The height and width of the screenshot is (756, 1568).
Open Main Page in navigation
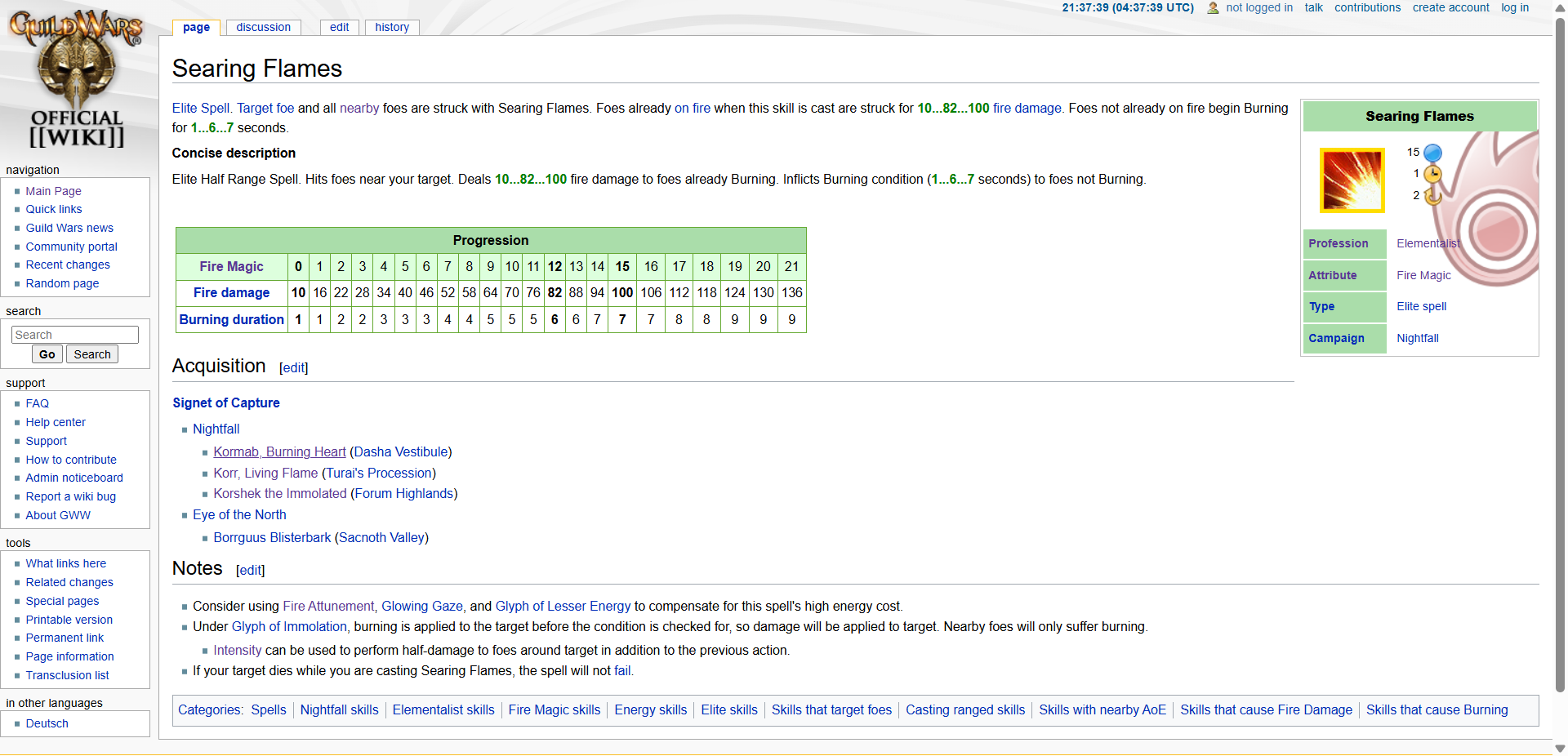(53, 191)
